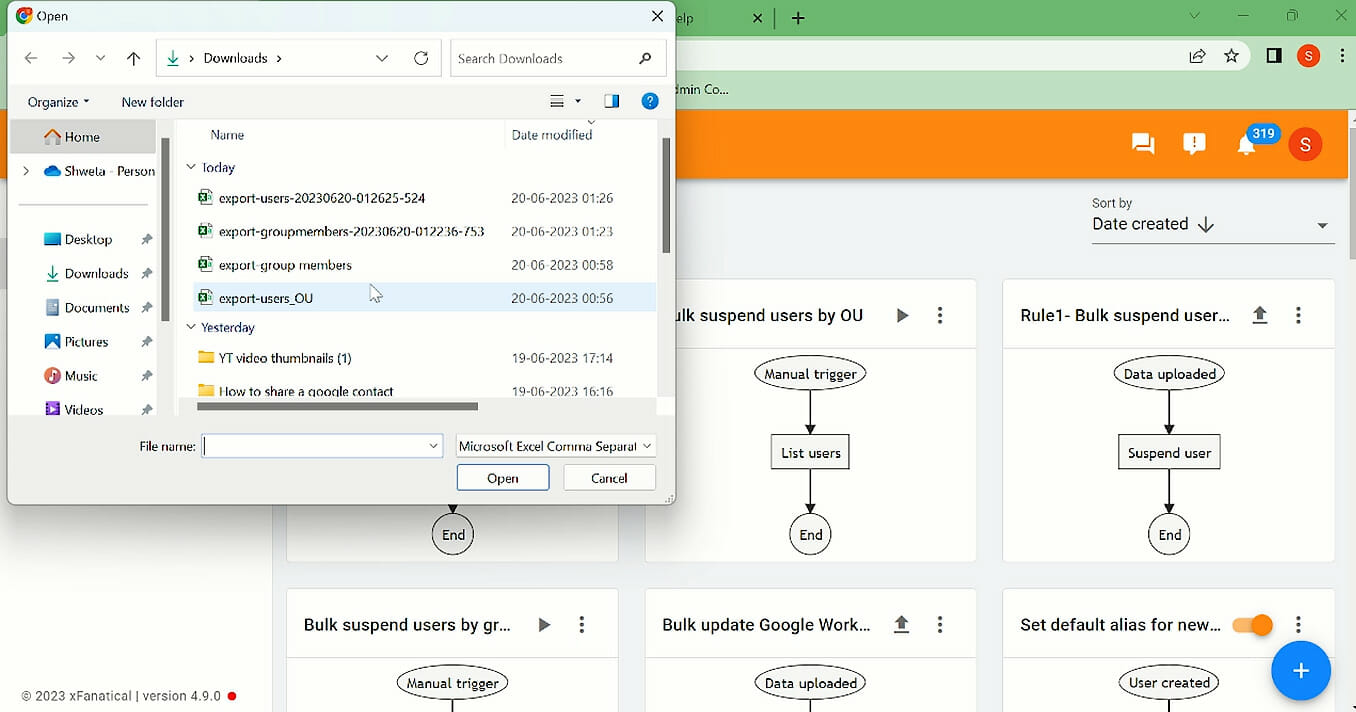Run the "Bulk suspend users by gr..." rule

(x=544, y=624)
